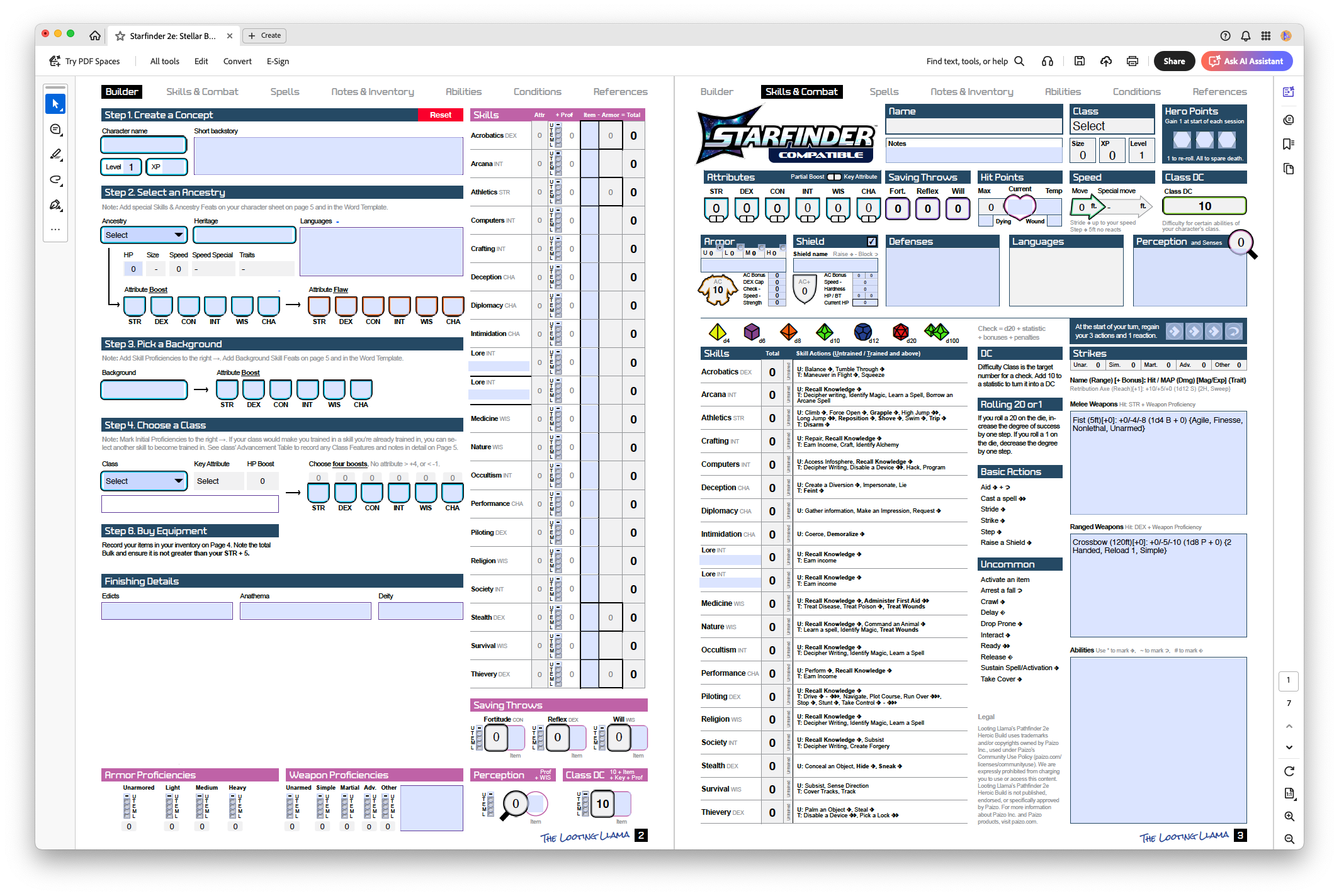Open Class Select field on page 3
Screen dimensions: 1339x896
(1112, 126)
